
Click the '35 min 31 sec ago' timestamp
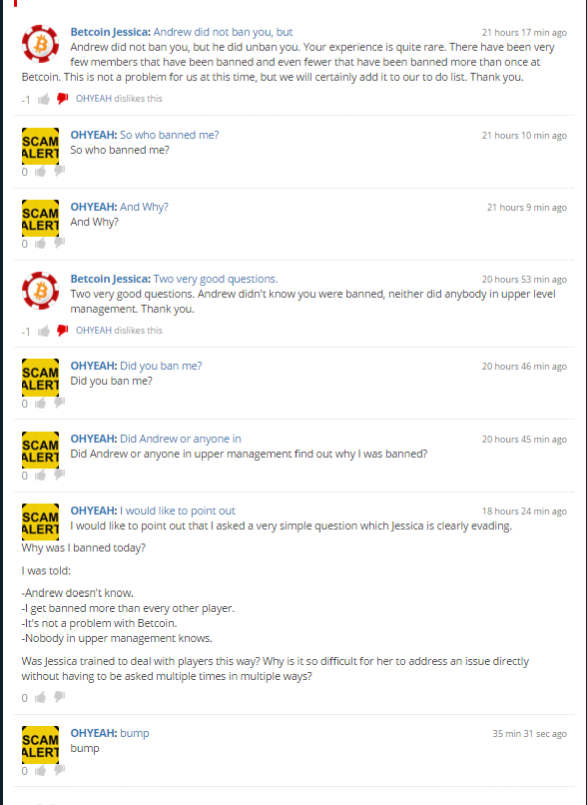529,734
